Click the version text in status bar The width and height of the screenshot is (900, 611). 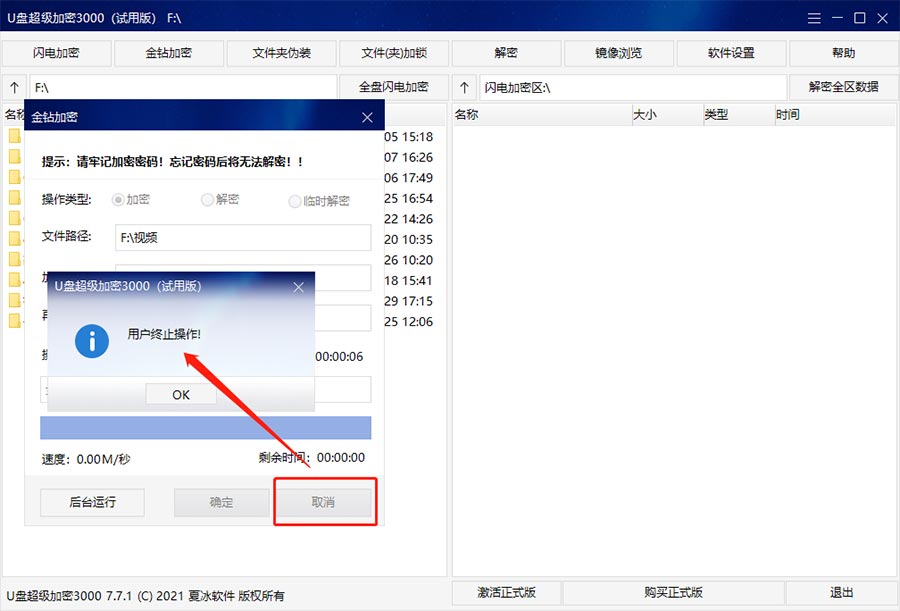(146, 596)
